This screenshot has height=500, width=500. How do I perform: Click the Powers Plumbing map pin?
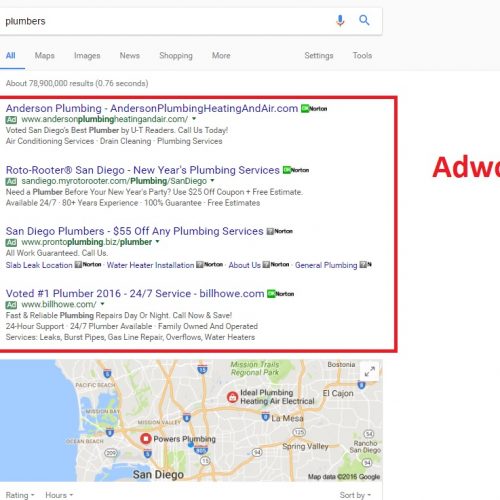[x=146, y=438]
